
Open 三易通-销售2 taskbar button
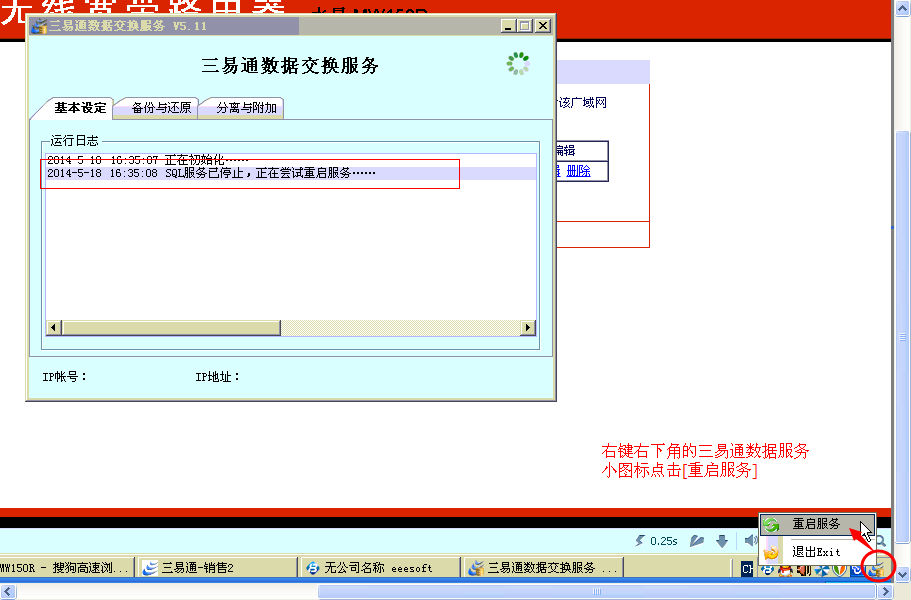(x=217, y=567)
